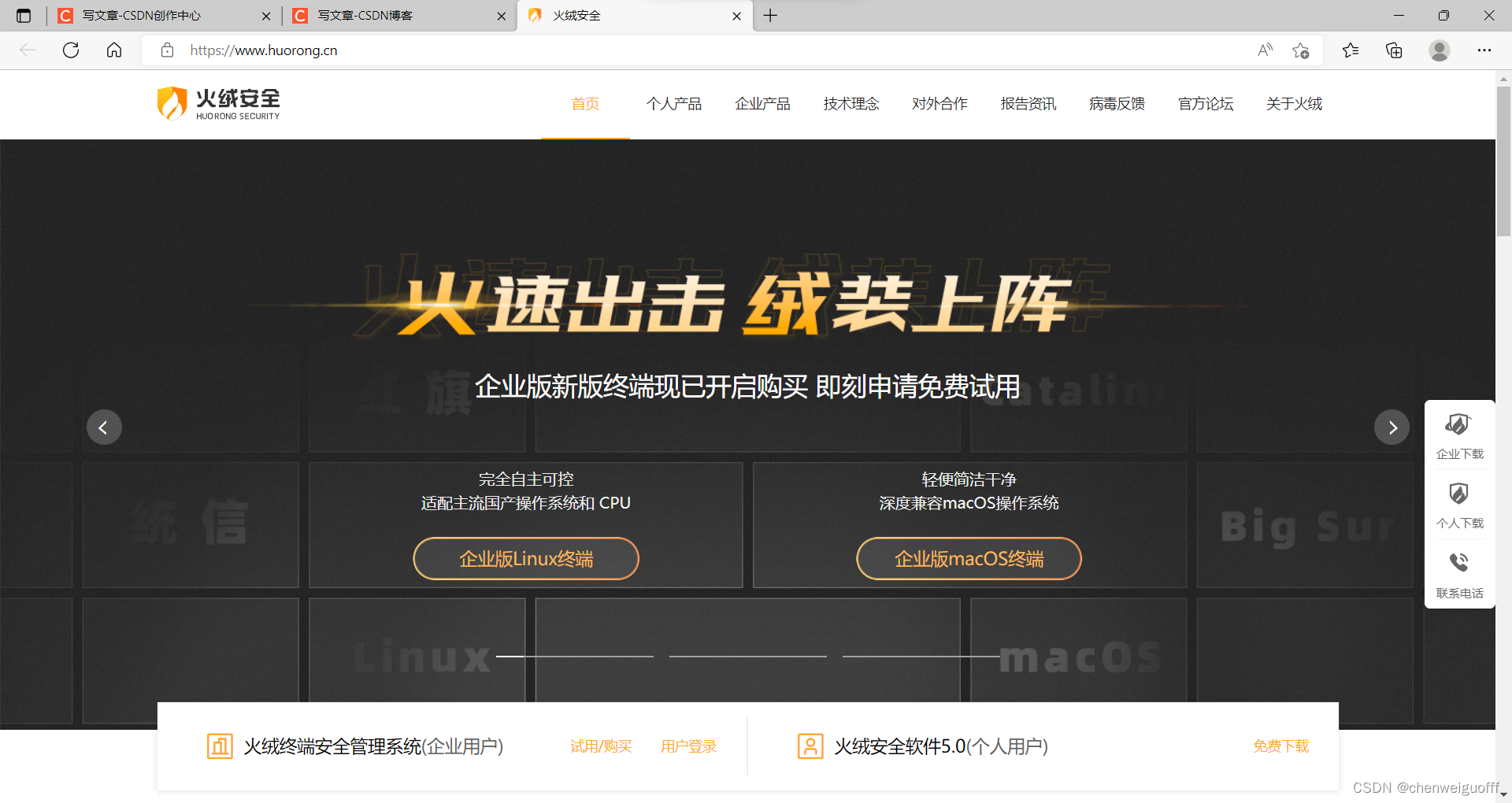Click the page vertical scrollbar thumb
This screenshot has width=1512, height=803.
[x=1503, y=161]
